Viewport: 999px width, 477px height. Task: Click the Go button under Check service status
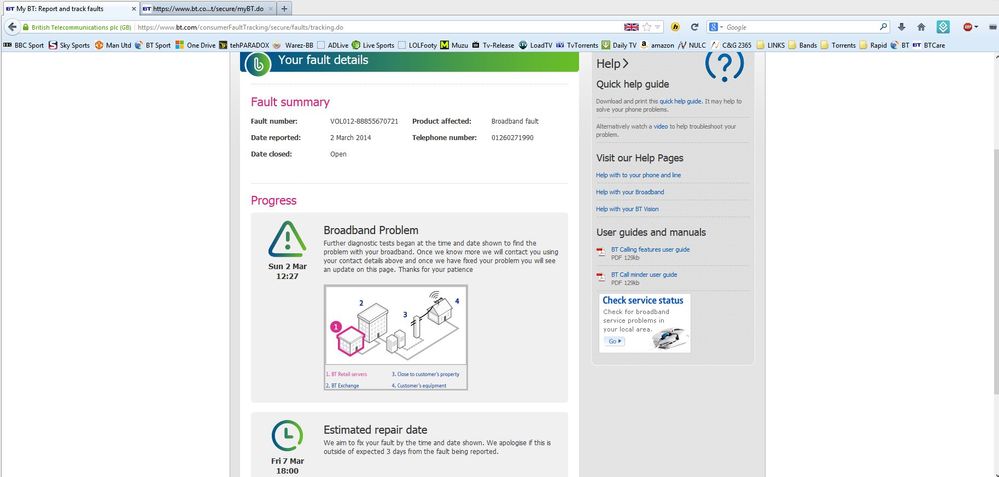click(x=614, y=341)
